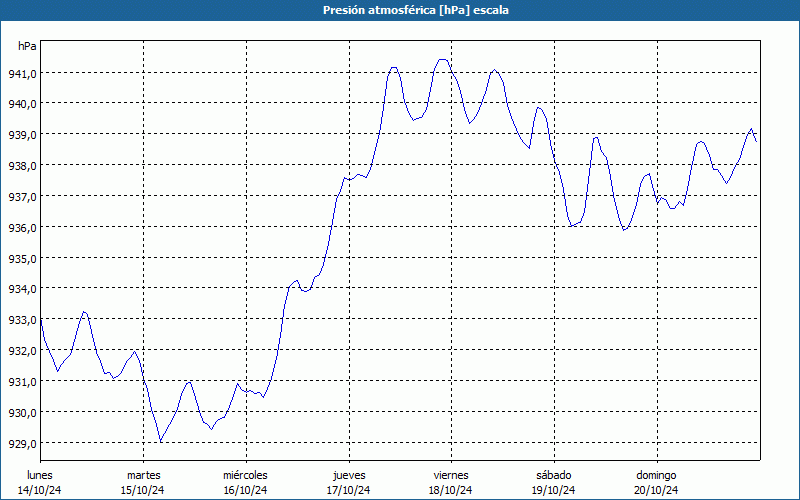Click the 18/10/24 date under viernes
Screen dimensions: 800x500
coord(451,490)
